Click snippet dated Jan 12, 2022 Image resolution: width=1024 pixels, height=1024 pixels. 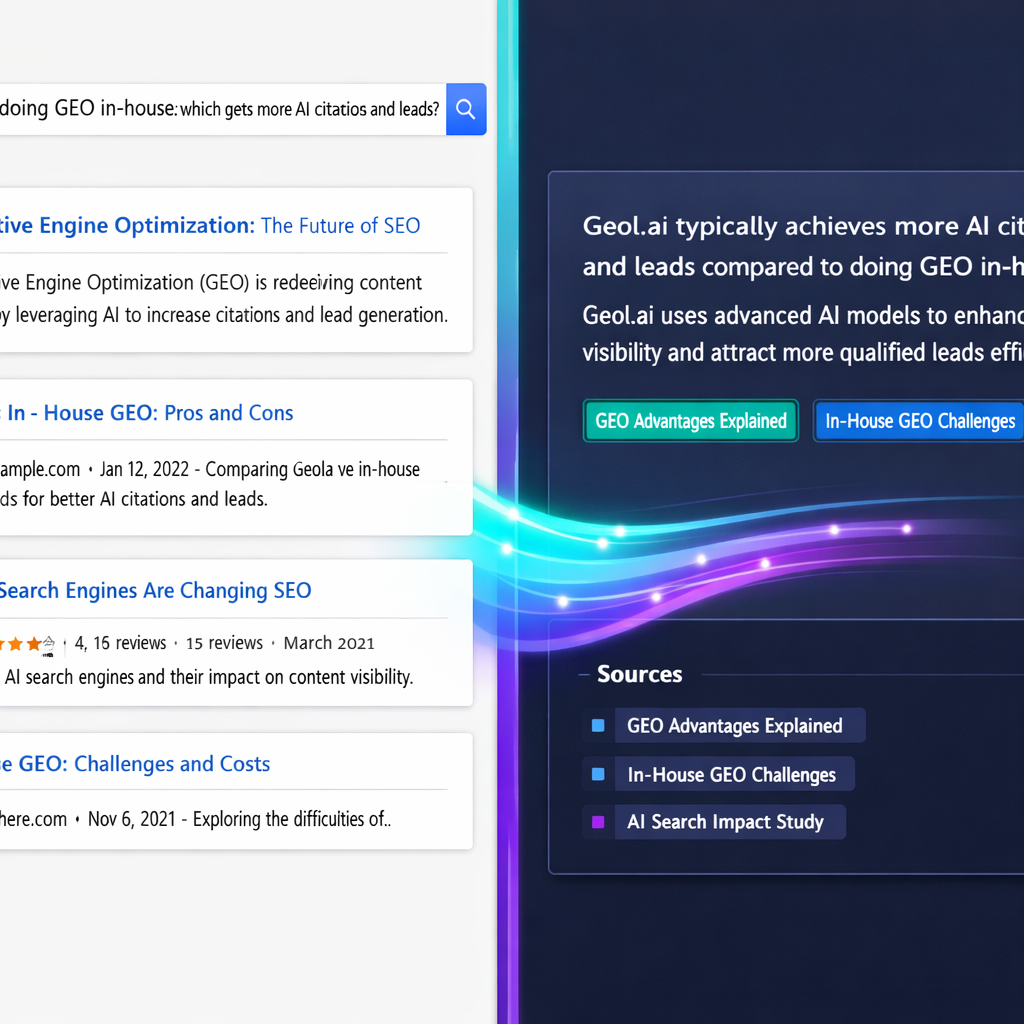(x=210, y=483)
